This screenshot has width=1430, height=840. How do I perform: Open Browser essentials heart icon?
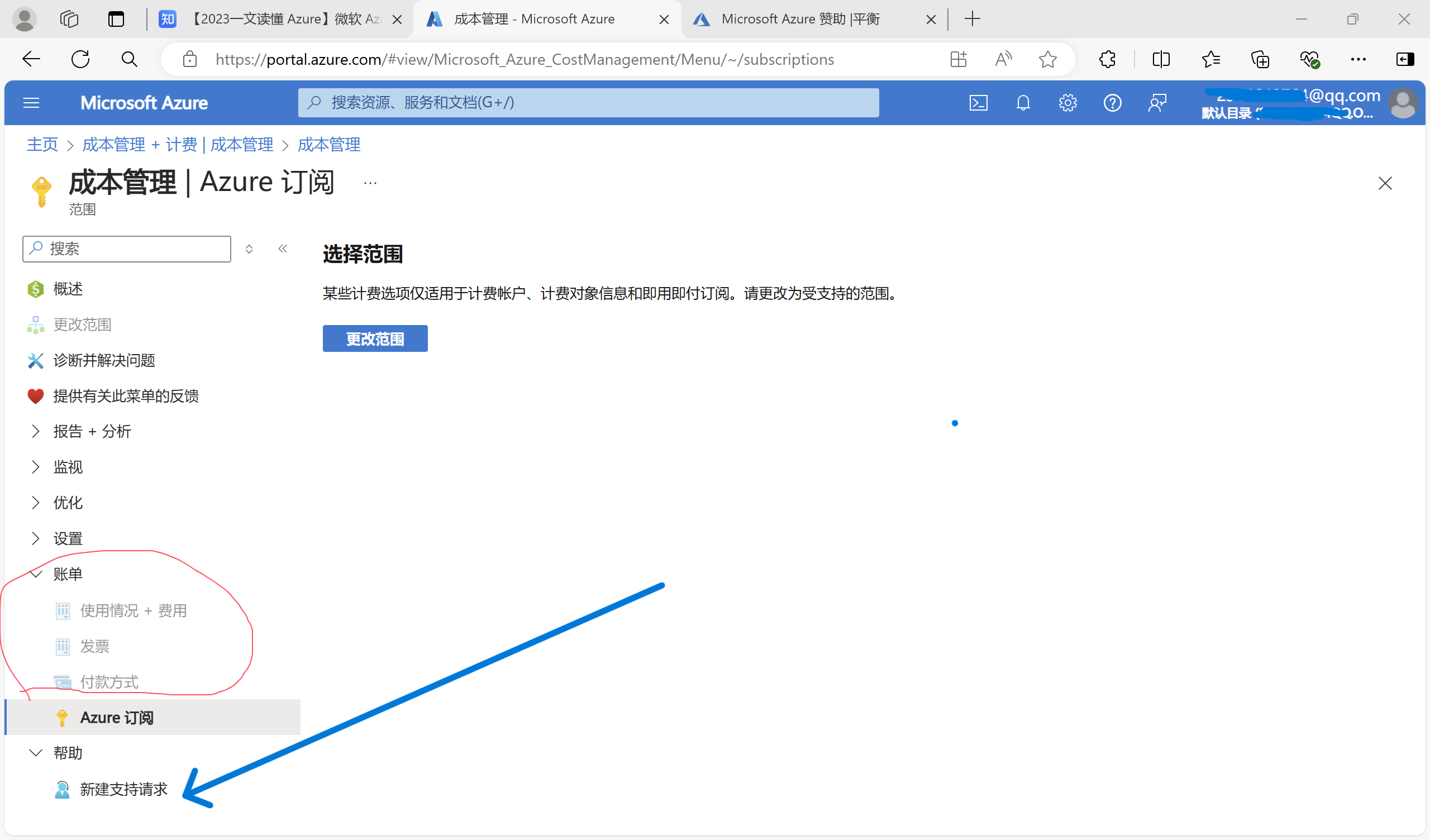click(x=1309, y=59)
